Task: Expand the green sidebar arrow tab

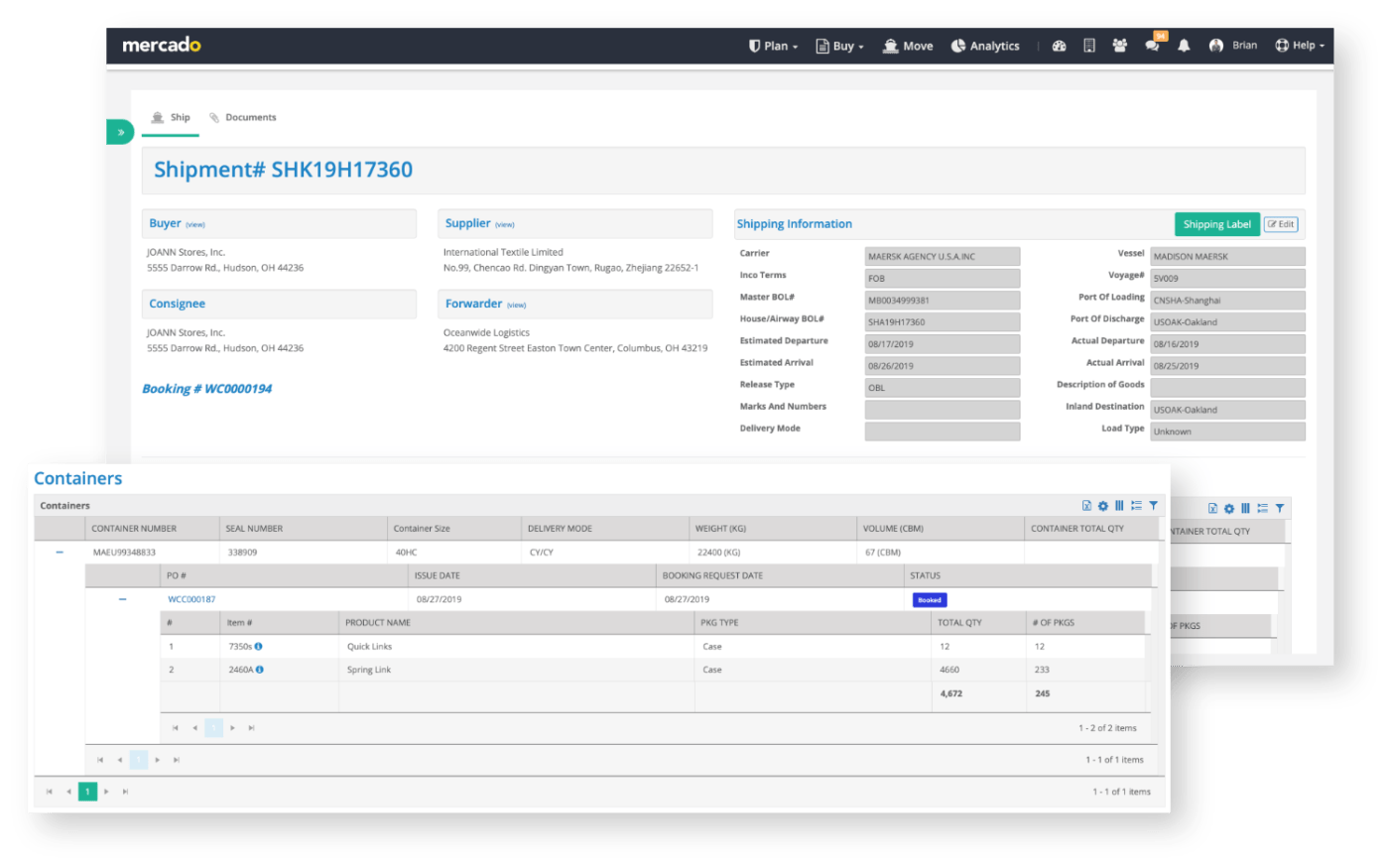Action: pyautogui.click(x=120, y=132)
